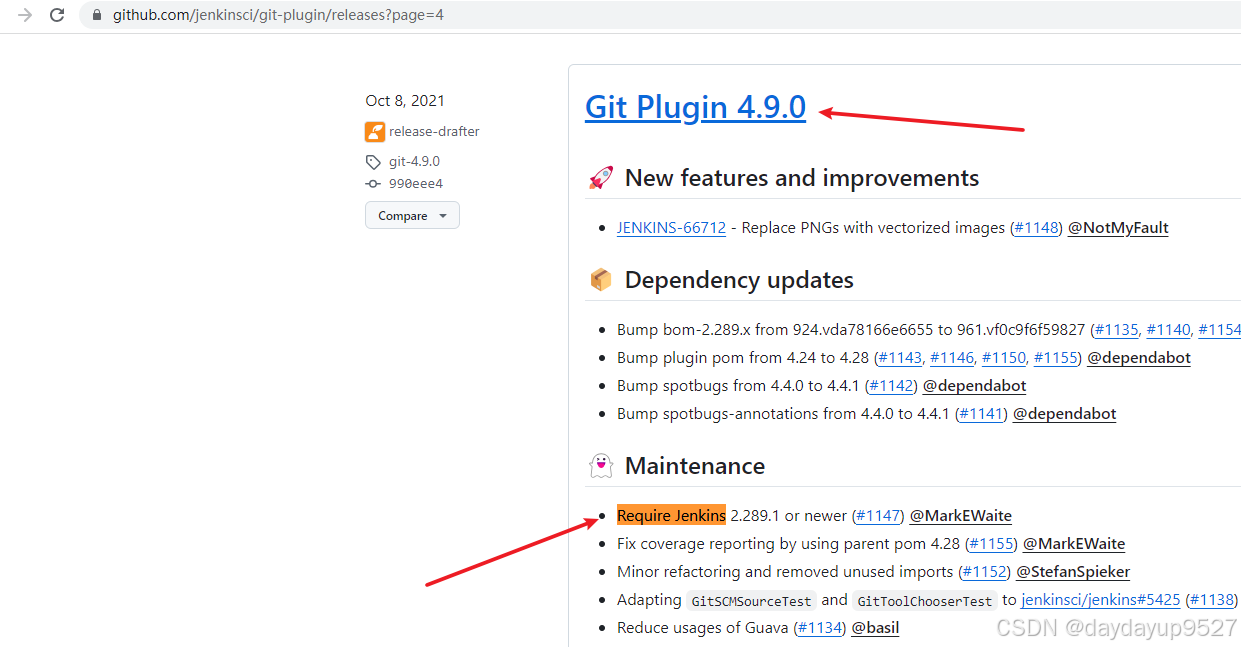Open @MarkEWaite on the Require Jenkins line
This screenshot has height=647, width=1241.
point(961,516)
